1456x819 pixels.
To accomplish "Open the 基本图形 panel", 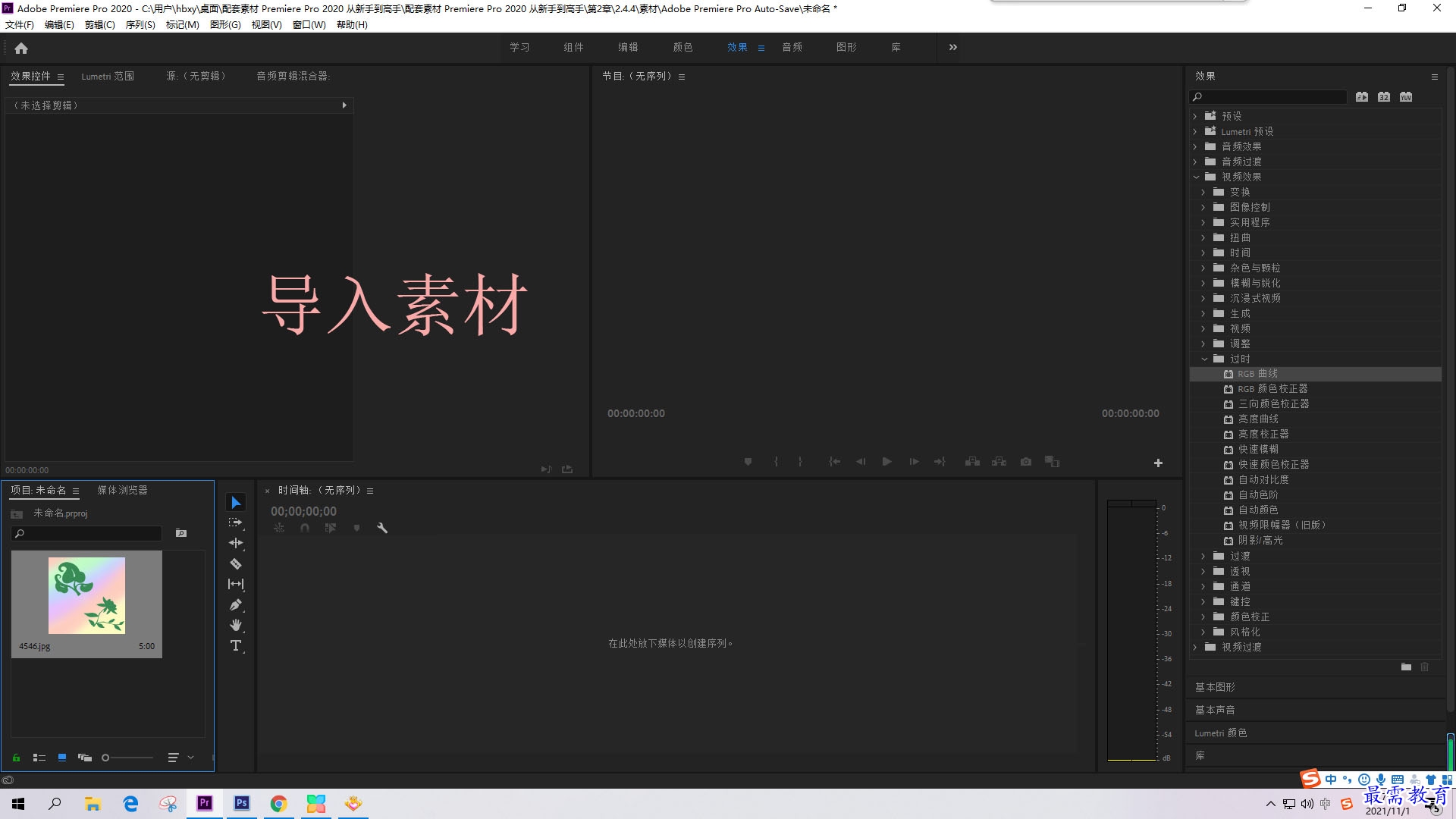I will pyautogui.click(x=1215, y=687).
